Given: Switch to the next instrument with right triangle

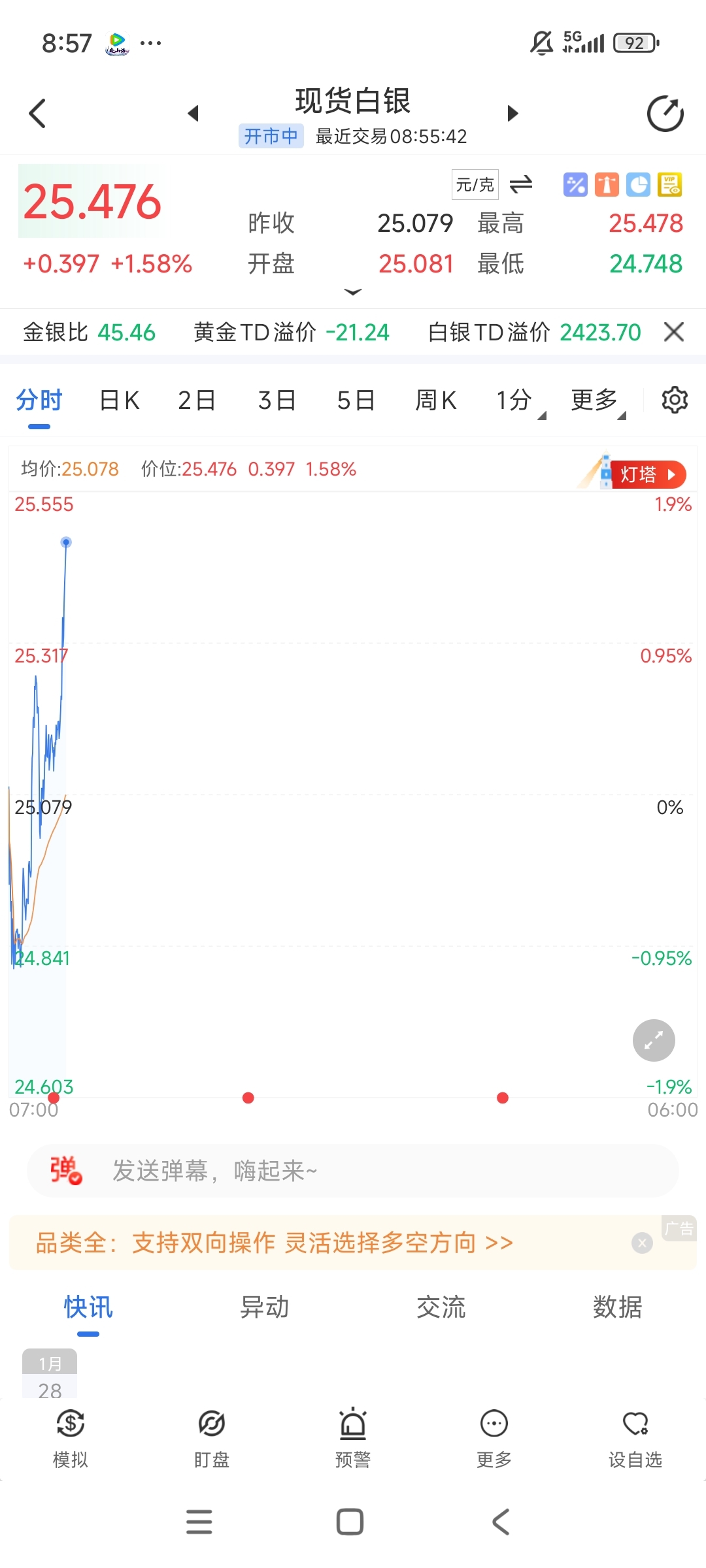Looking at the screenshot, I should [513, 114].
